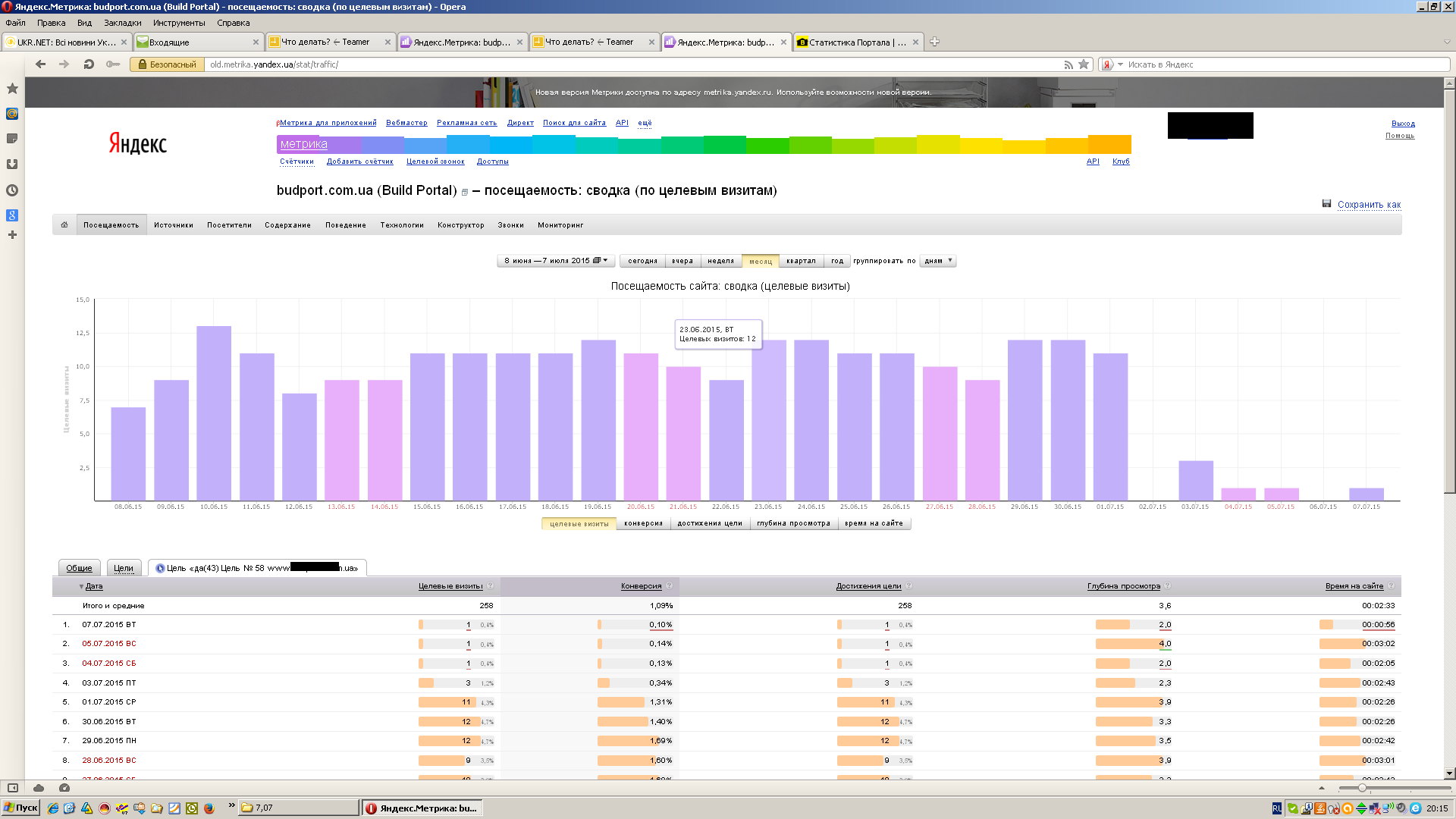This screenshot has width=1456, height=819.
Task: Reload the page with the refresh icon
Action: click(89, 64)
